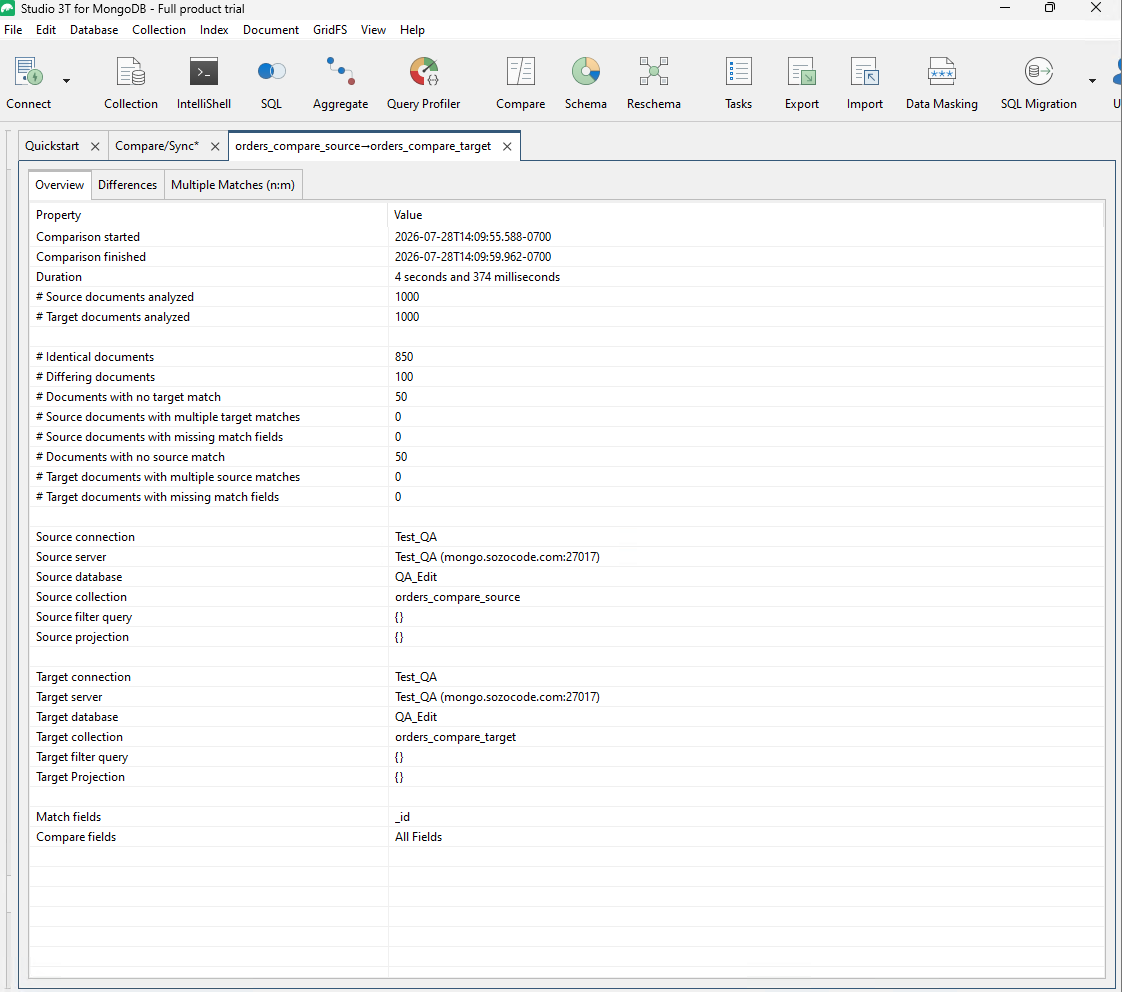Open the File menu

[13, 30]
